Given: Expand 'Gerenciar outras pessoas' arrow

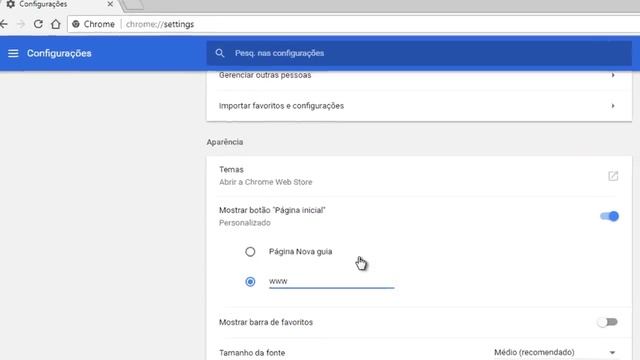Looking at the screenshot, I should (x=613, y=75).
